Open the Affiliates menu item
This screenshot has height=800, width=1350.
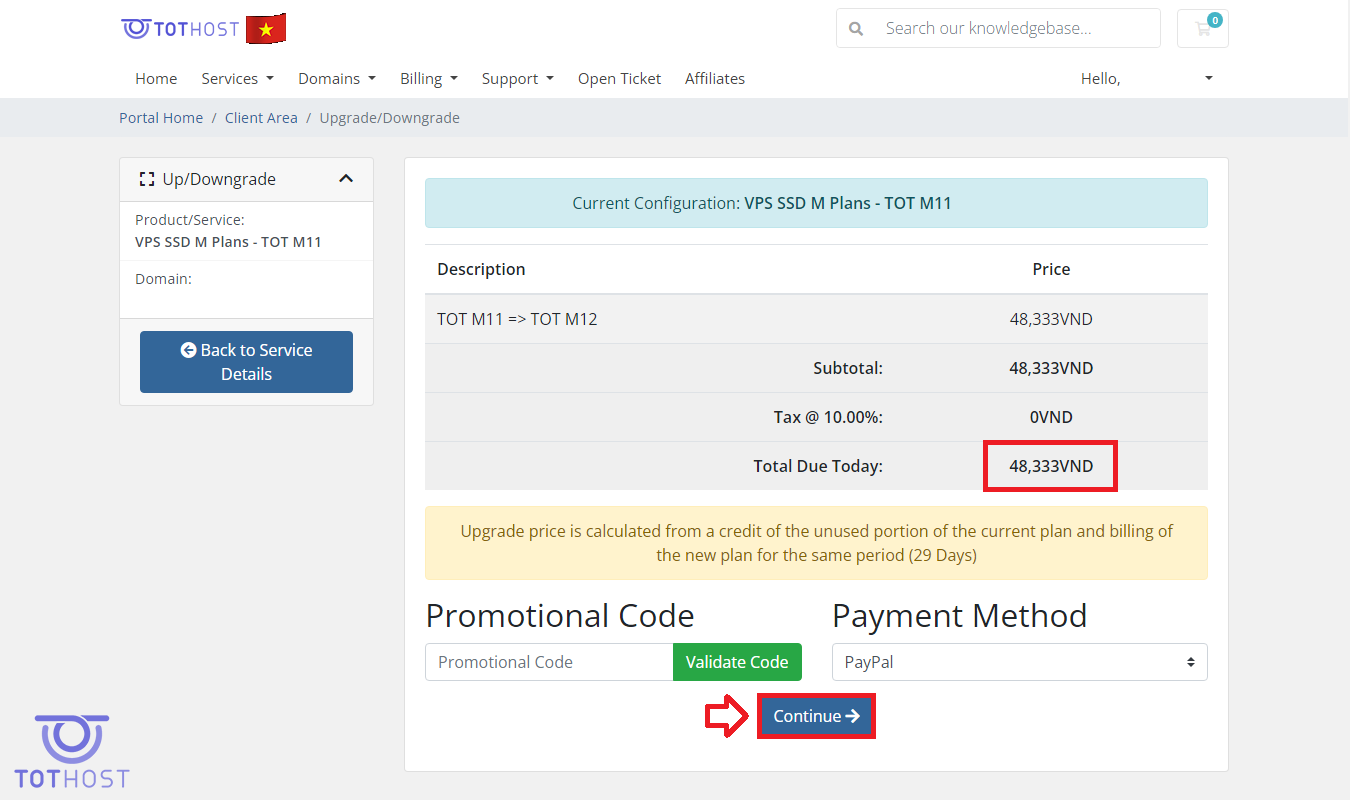[714, 79]
